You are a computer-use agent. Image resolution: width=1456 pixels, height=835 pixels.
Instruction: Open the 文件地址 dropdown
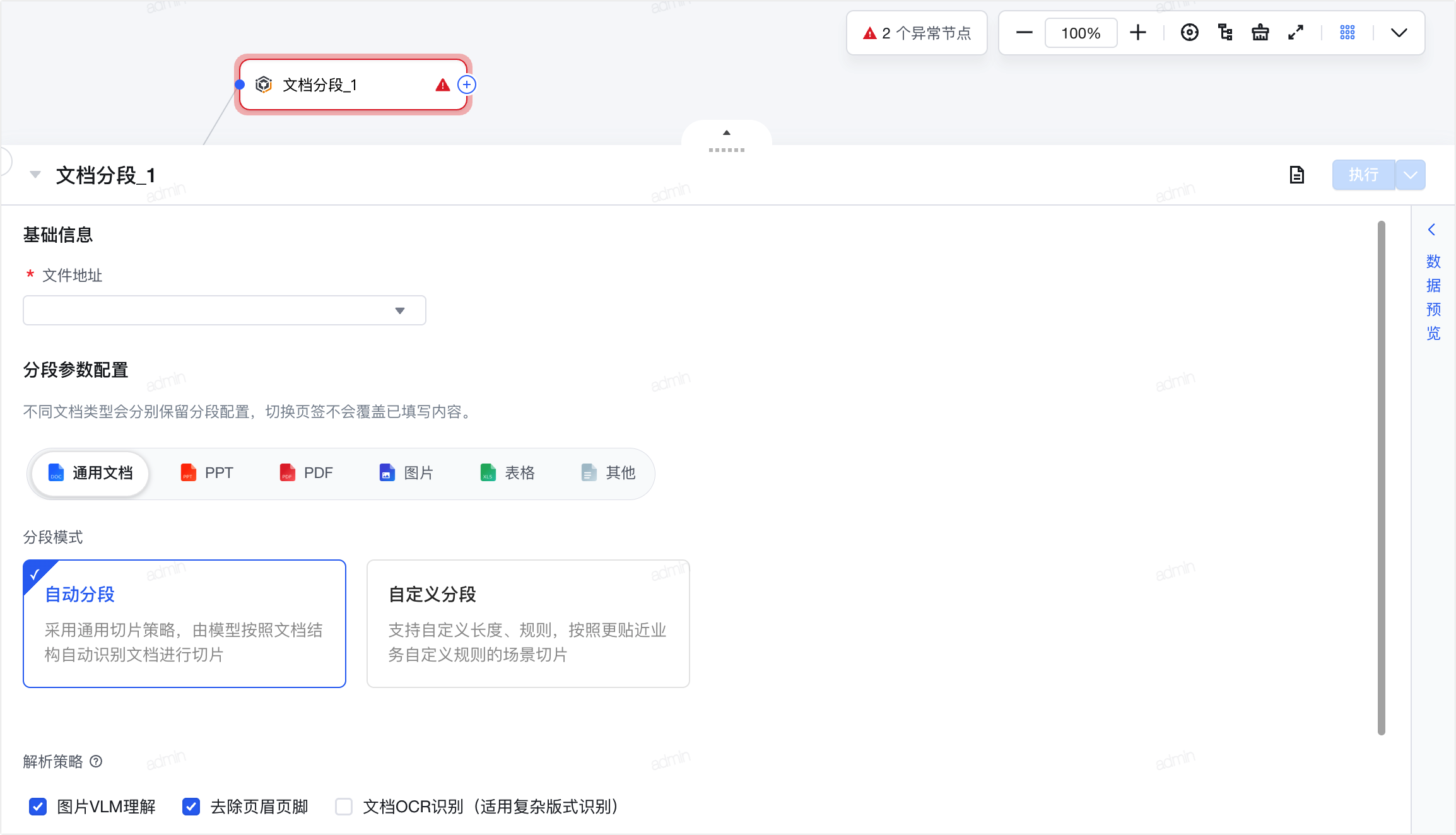(225, 310)
